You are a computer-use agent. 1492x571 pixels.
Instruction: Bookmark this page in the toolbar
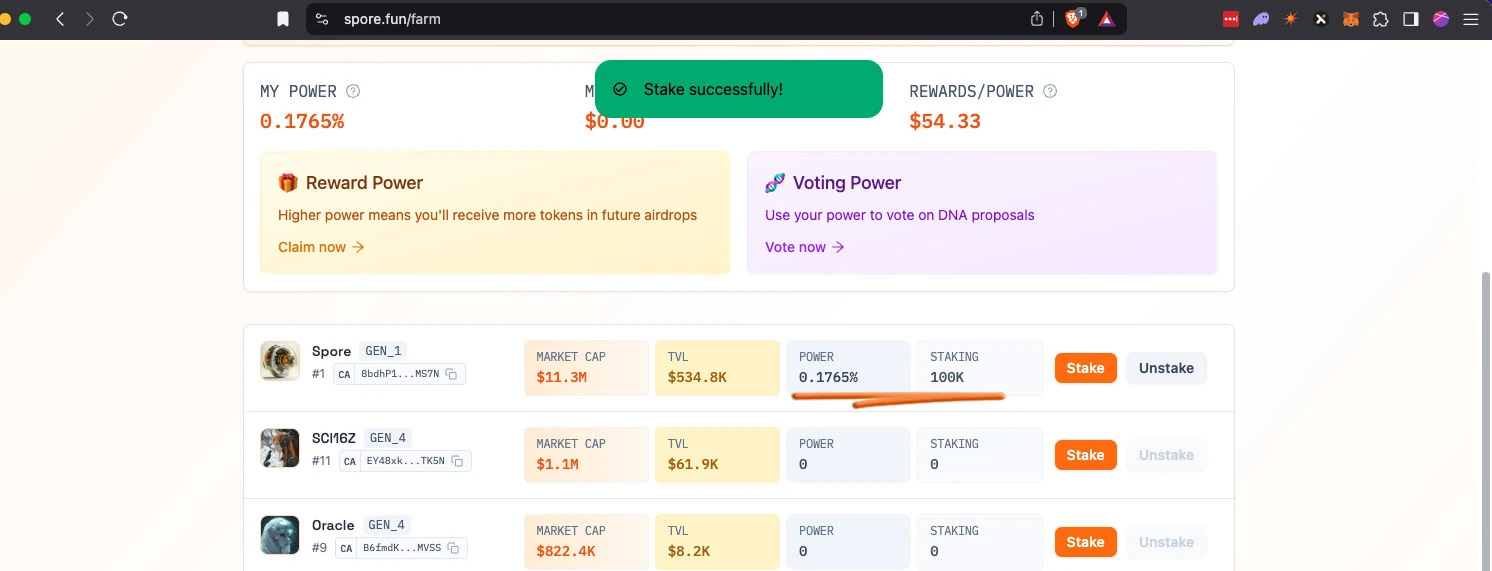click(283, 19)
